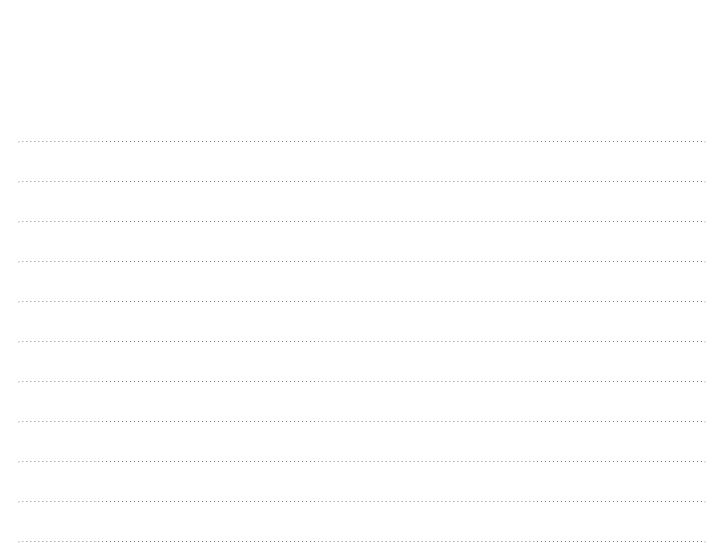Click the eighth dotted line

(x=362, y=422)
